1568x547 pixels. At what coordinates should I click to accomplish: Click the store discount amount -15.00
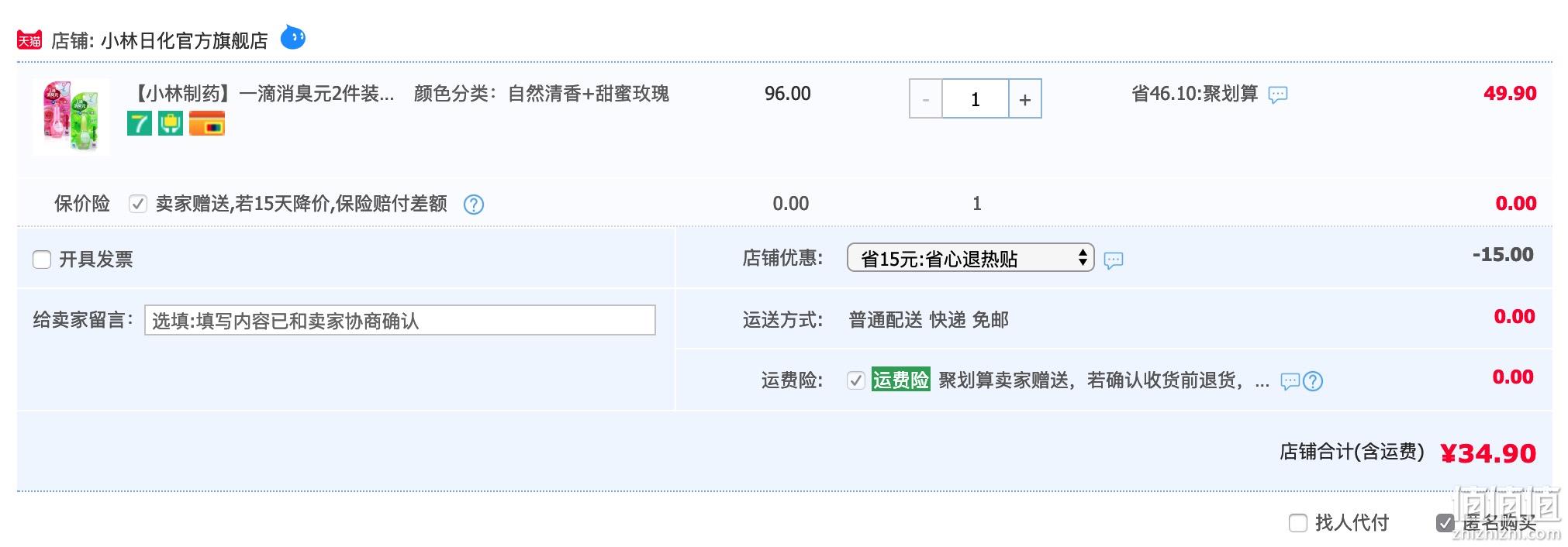pyautogui.click(x=1503, y=255)
